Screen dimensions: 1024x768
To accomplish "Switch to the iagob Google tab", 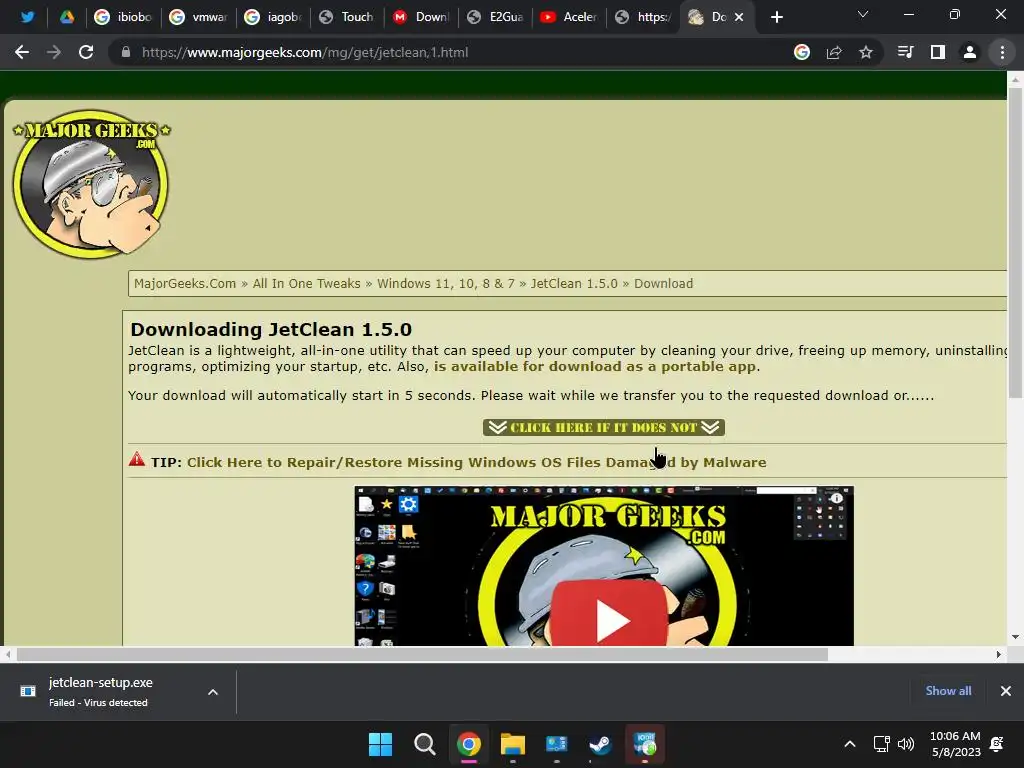I will [x=274, y=17].
